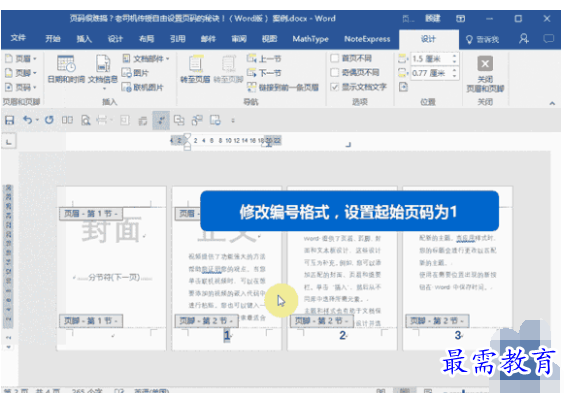Screen dimensions: 564x393
Task: Enable the 首页不同 checkbox
Action: coord(335,58)
